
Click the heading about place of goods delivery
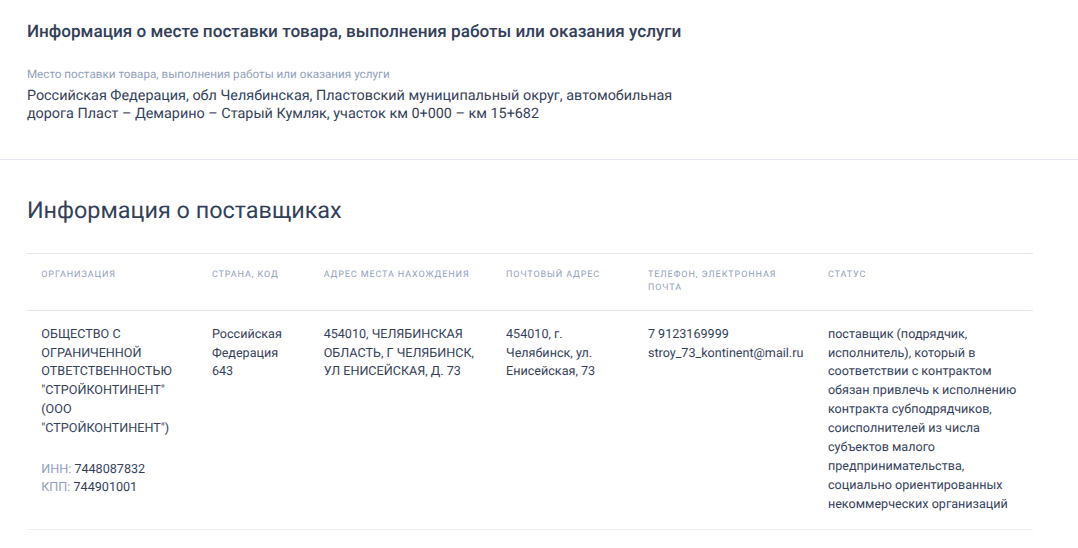pyautogui.click(x=354, y=32)
